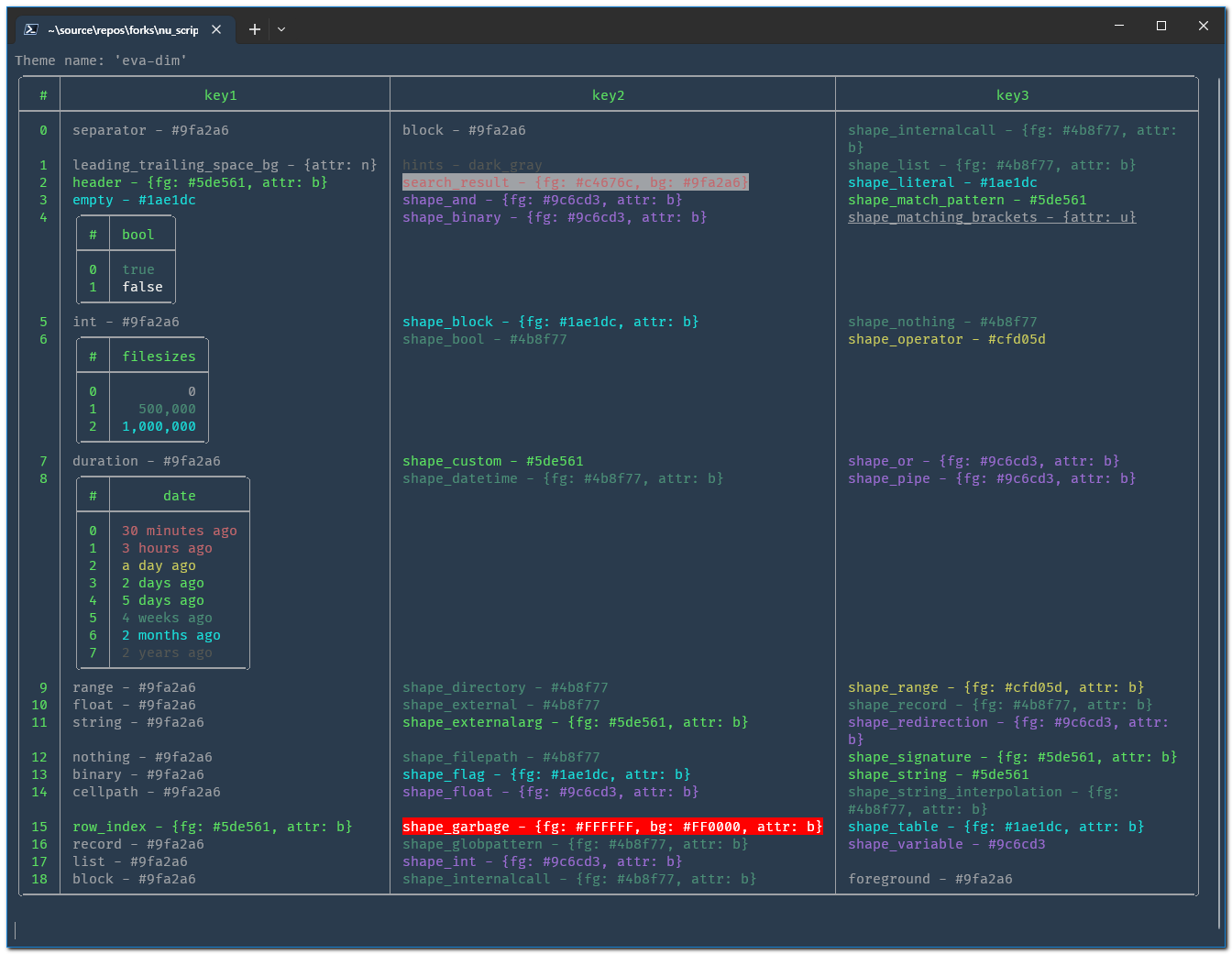The height and width of the screenshot is (954, 1232).
Task: Maximize the terminal window
Action: pos(1161,26)
